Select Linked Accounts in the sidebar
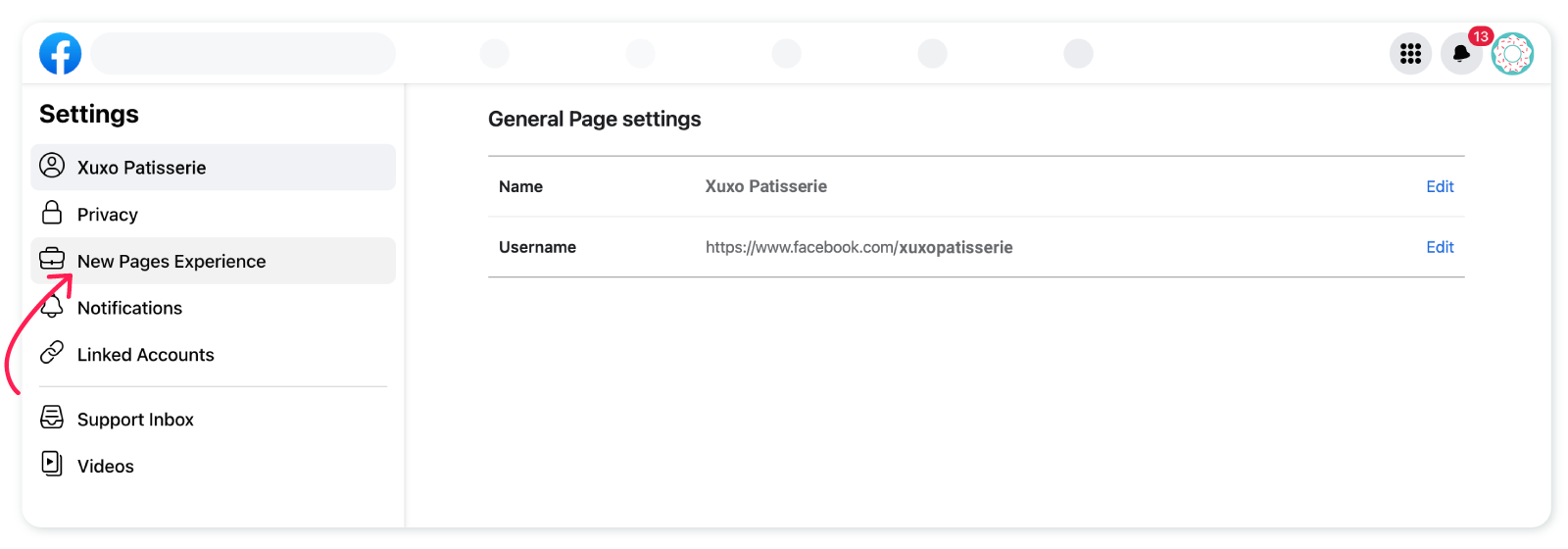This screenshot has height=549, width=1568. [x=213, y=355]
